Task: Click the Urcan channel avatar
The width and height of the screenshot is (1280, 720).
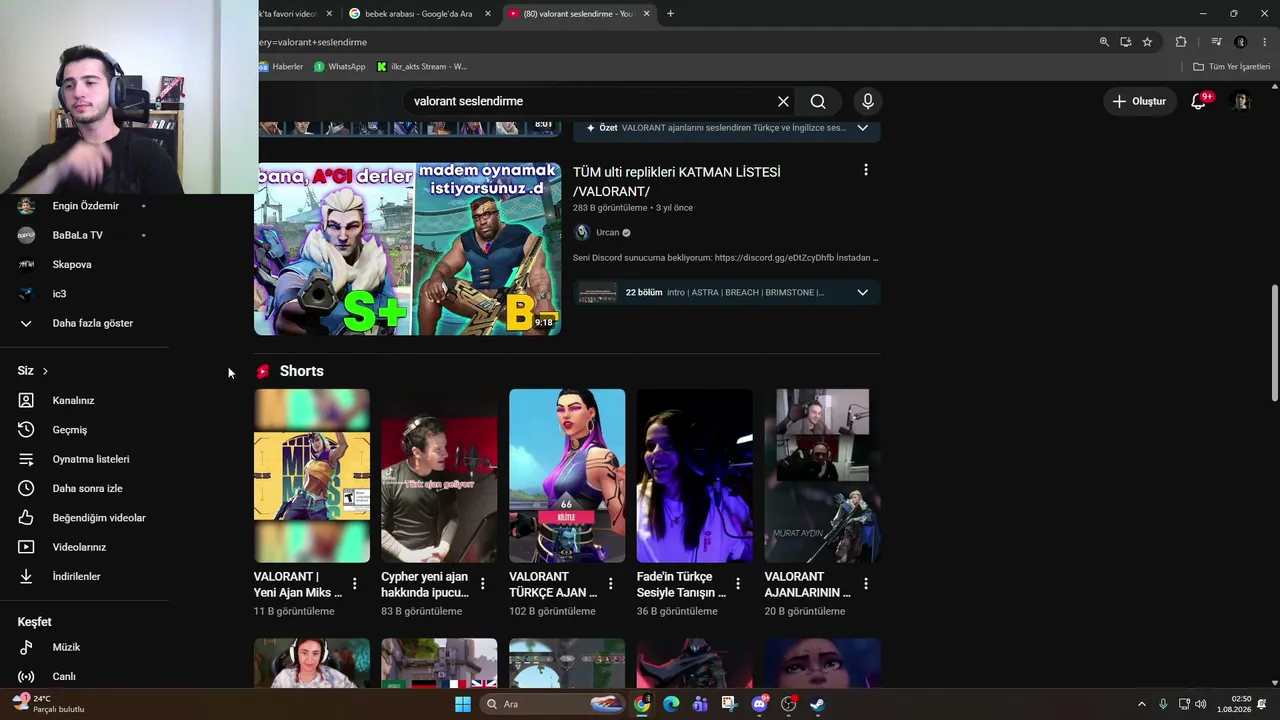Action: click(x=582, y=232)
